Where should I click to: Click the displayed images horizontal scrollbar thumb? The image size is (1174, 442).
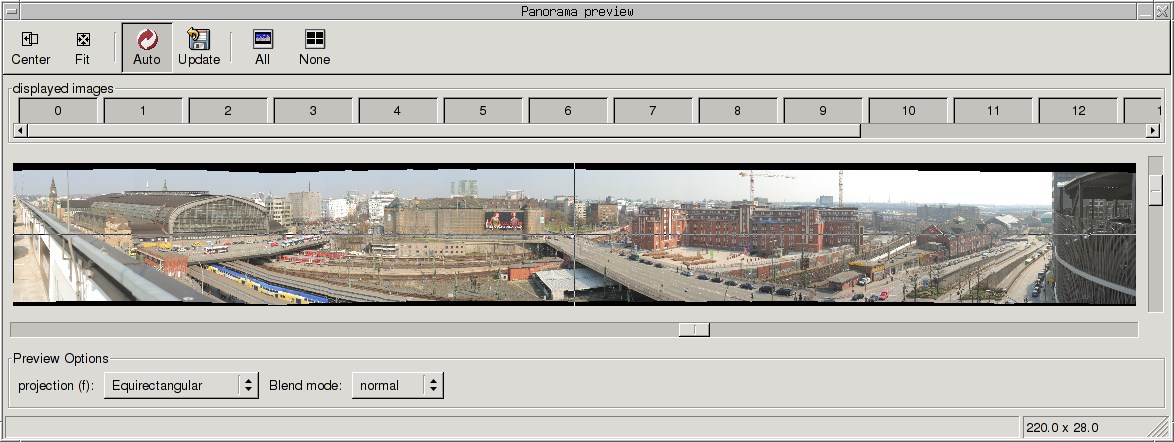click(x=443, y=130)
